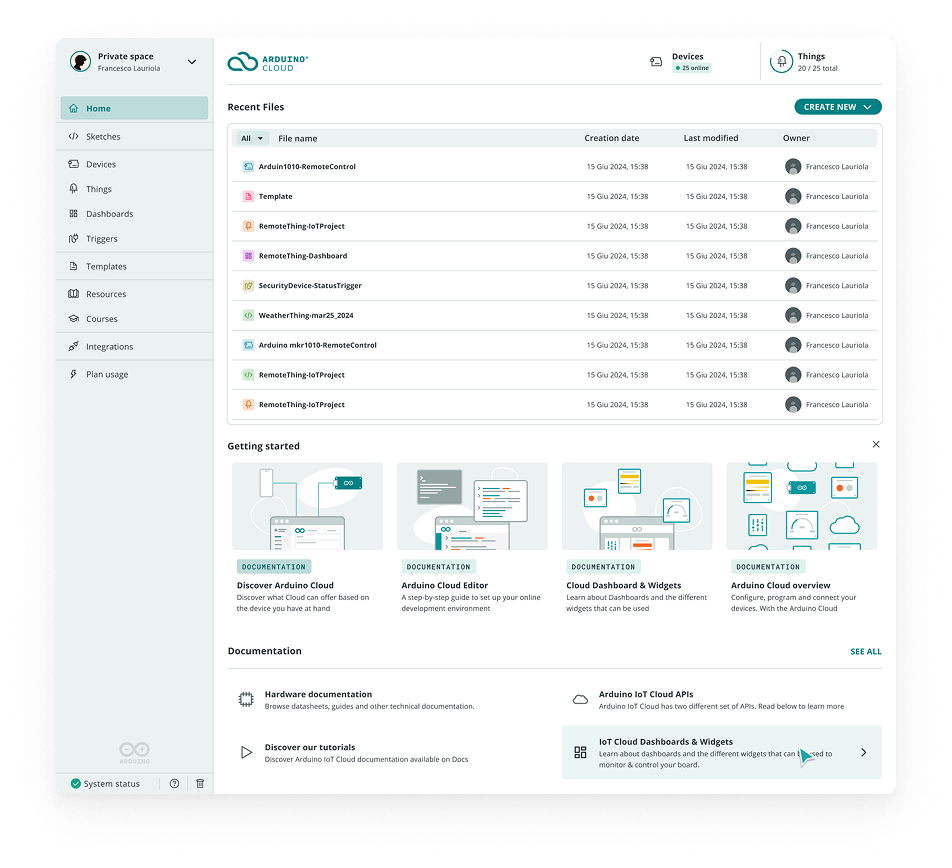952x868 pixels.
Task: Open Things in the sidebar
Action: pos(134,189)
